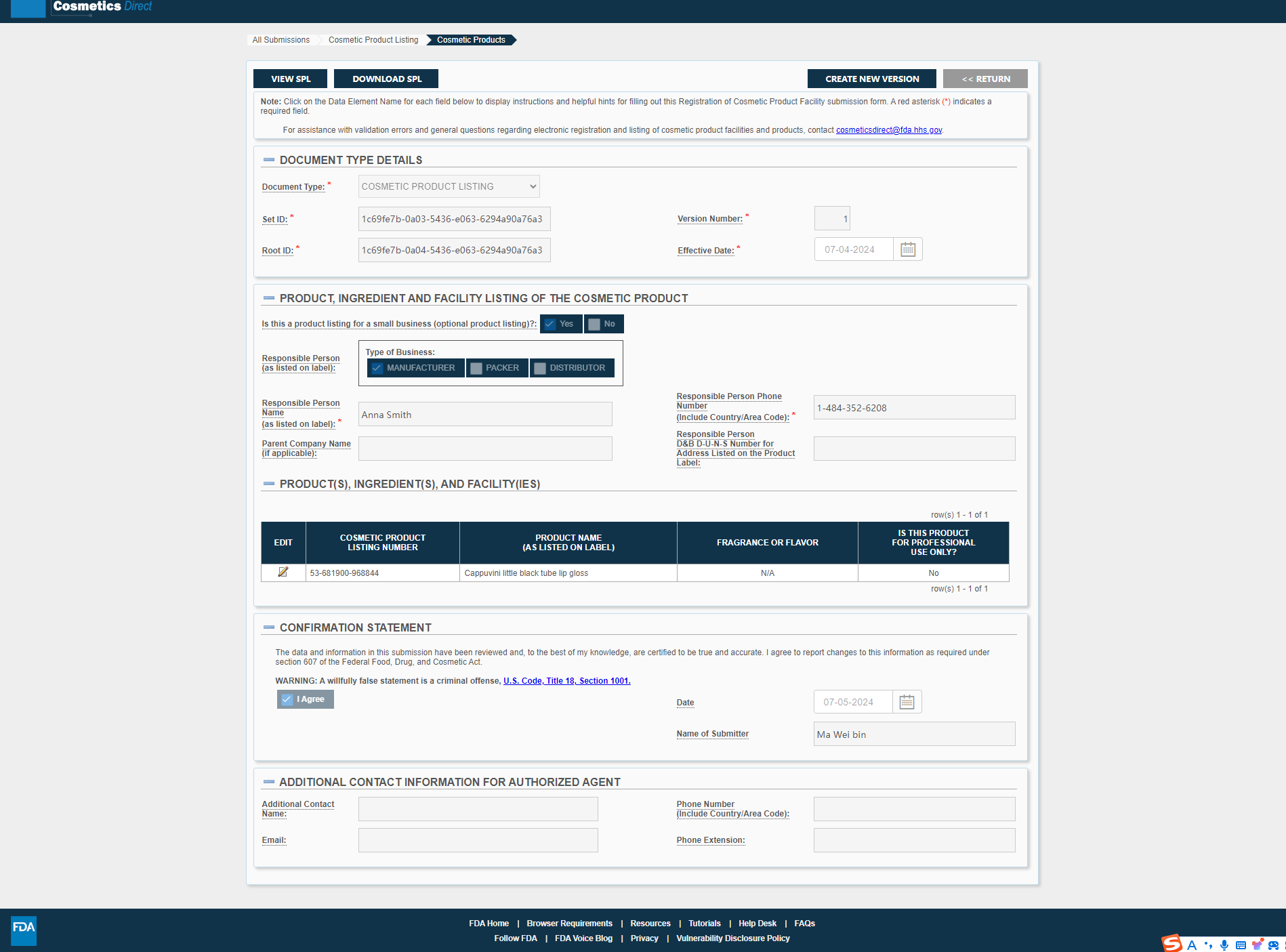Click the shirt skin icon in IME bar
The width and height of the screenshot is (1286, 952).
pyautogui.click(x=1257, y=945)
